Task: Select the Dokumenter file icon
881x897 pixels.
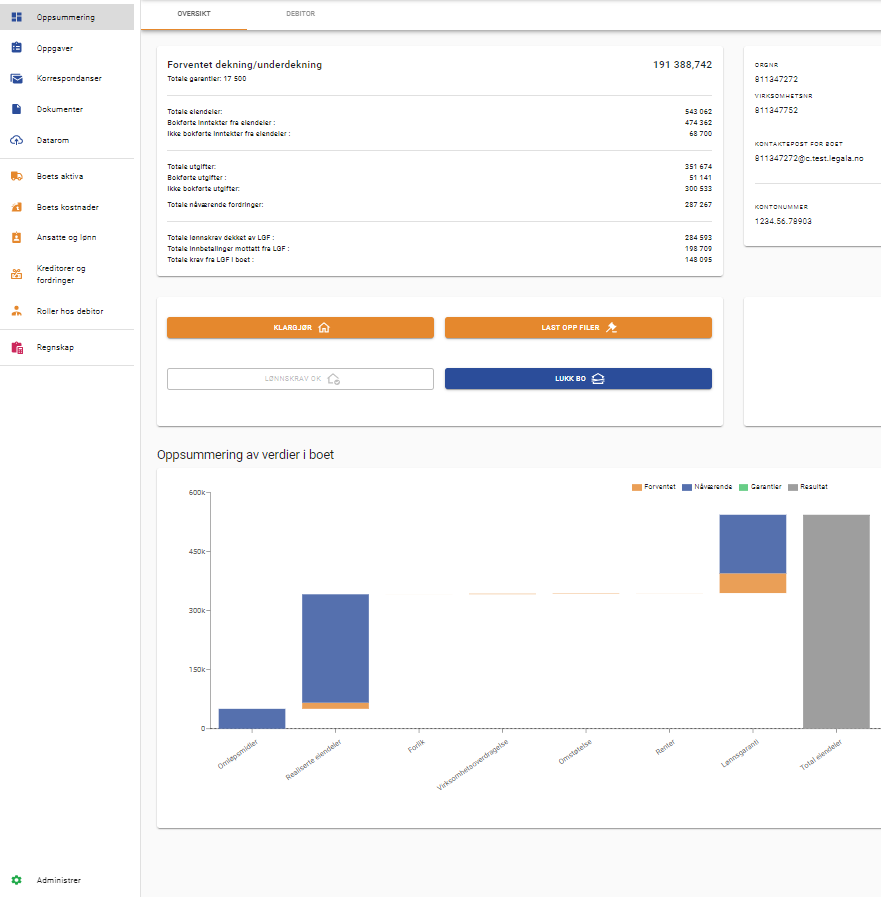Action: pos(16,109)
